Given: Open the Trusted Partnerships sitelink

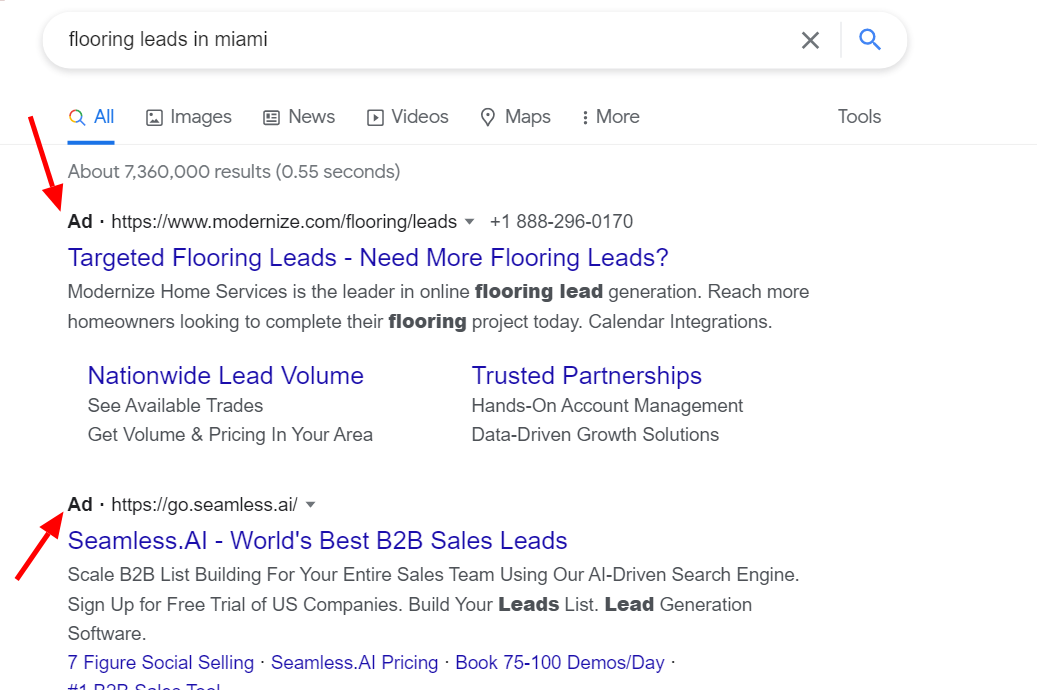Looking at the screenshot, I should (x=587, y=376).
